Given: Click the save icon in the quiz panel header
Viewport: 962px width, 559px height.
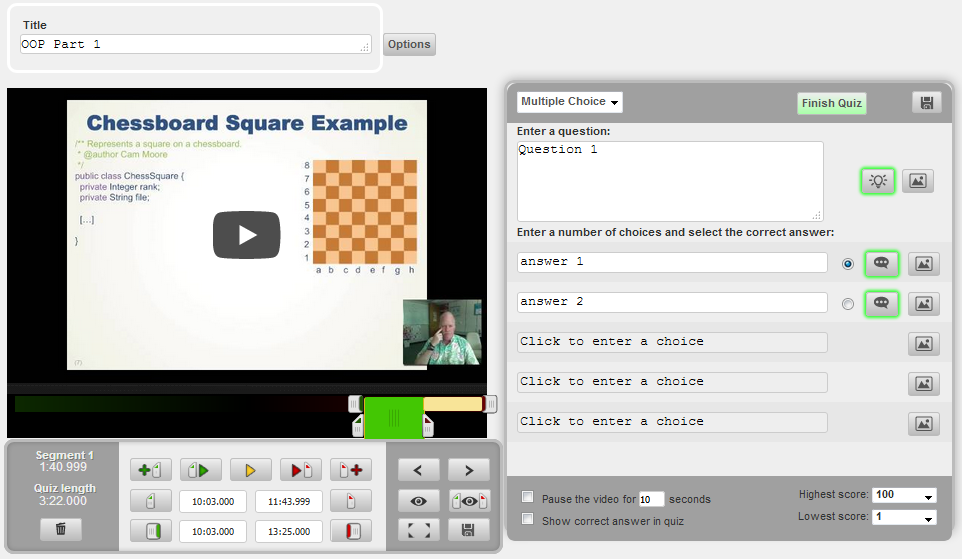Looking at the screenshot, I should click(926, 103).
